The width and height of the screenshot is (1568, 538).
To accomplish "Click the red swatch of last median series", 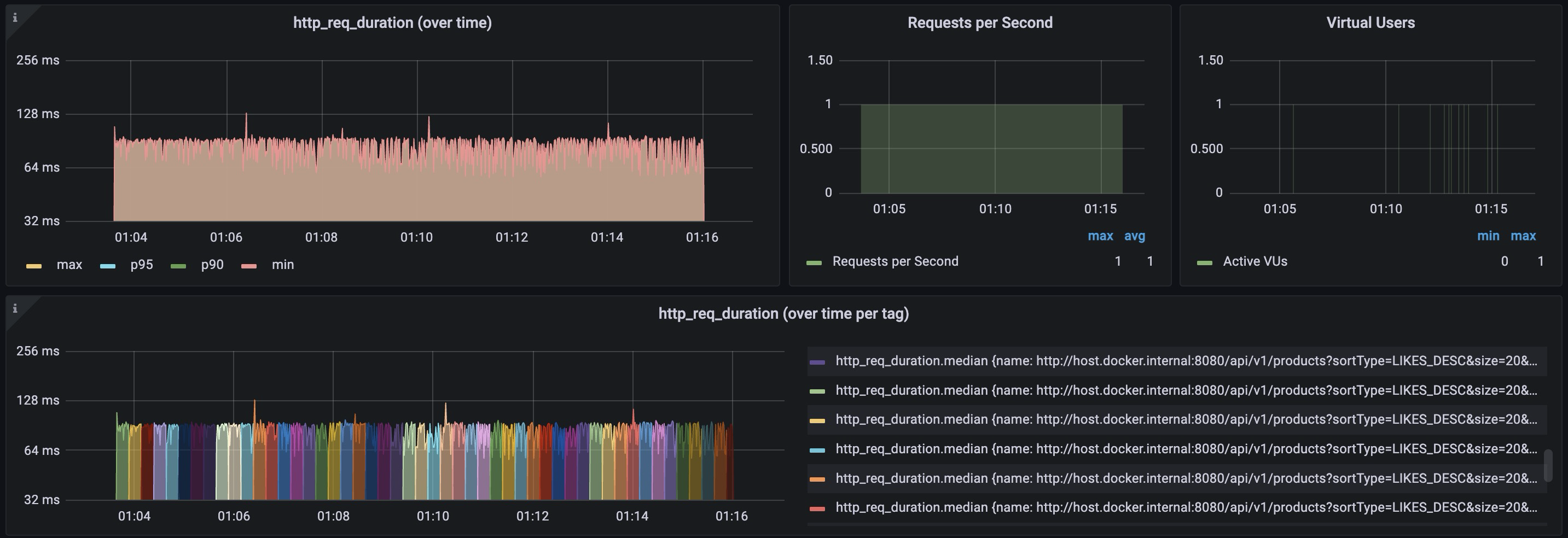I will pyautogui.click(x=817, y=508).
